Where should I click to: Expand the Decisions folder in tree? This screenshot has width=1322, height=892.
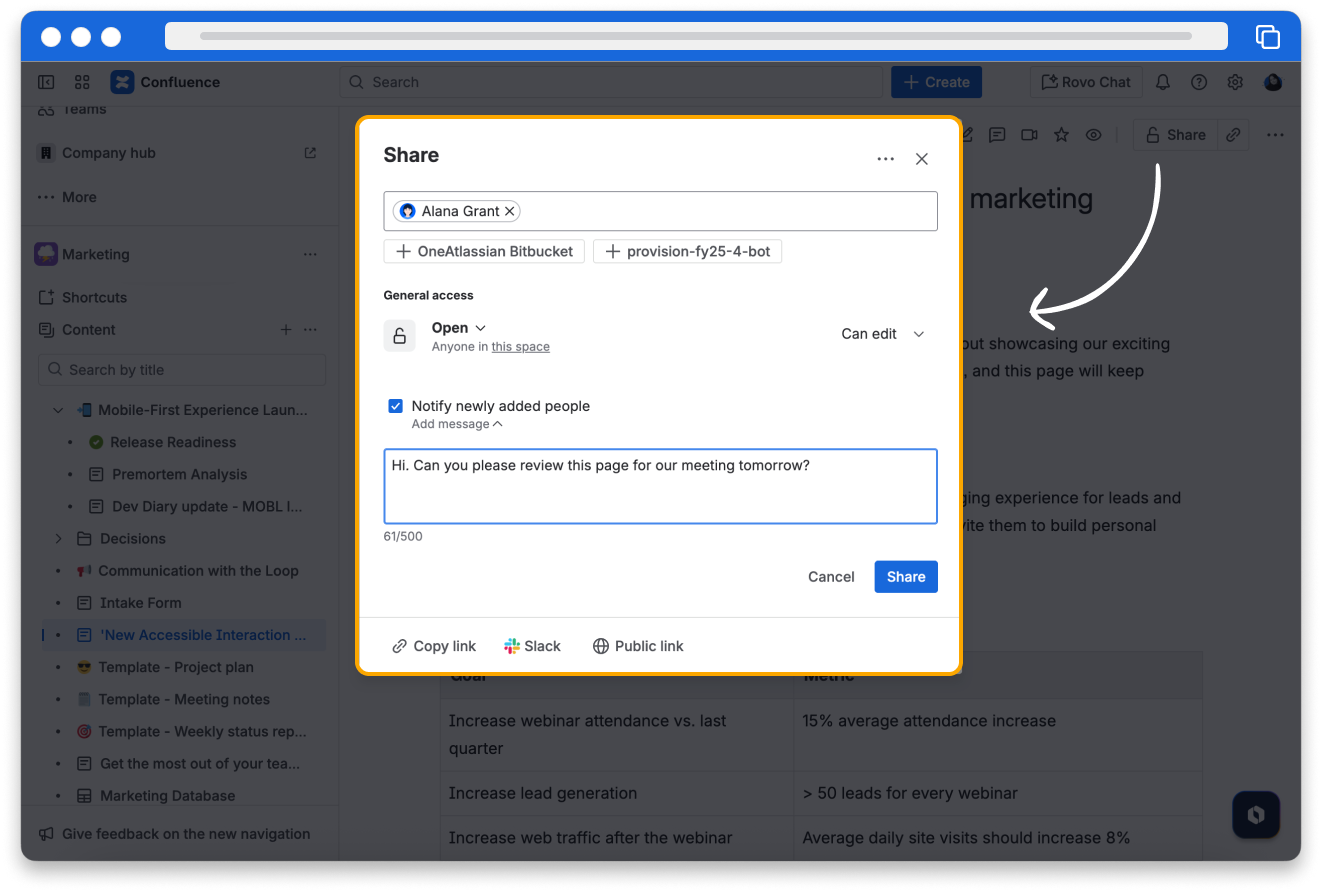pyautogui.click(x=58, y=538)
